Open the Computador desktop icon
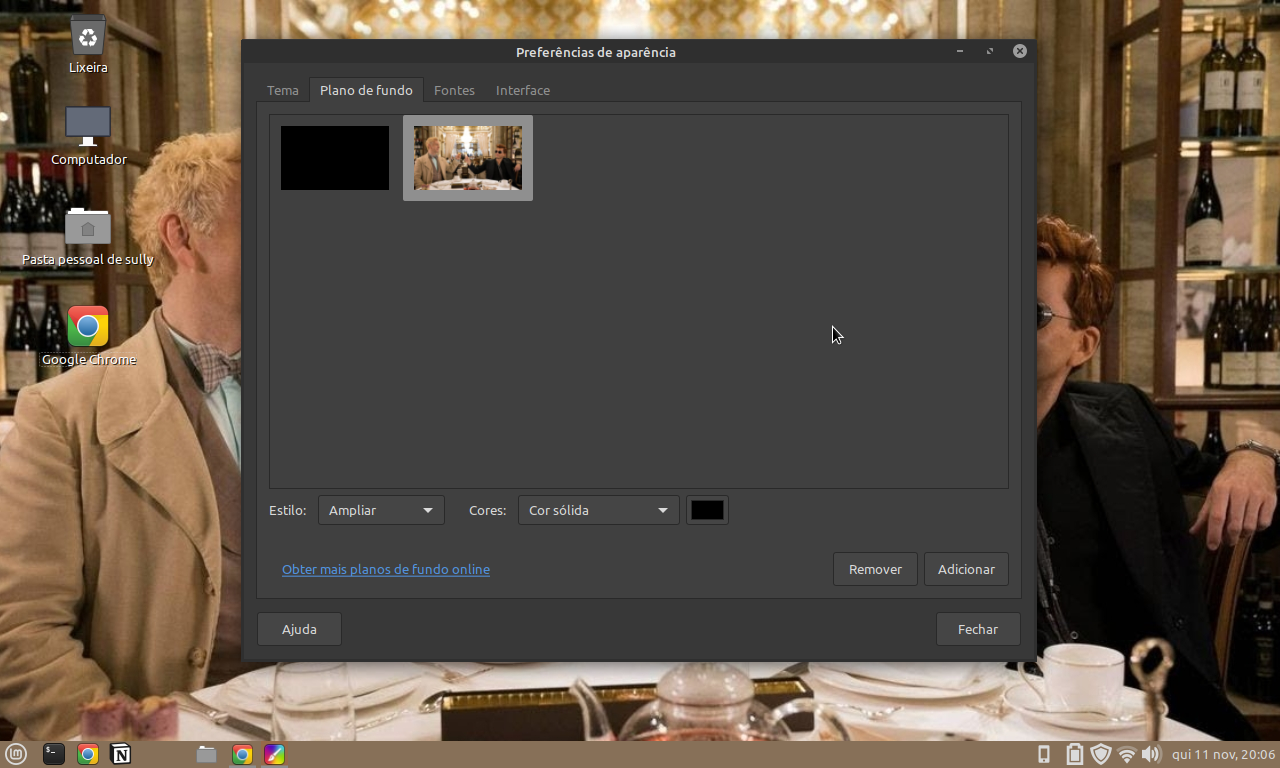 88,127
